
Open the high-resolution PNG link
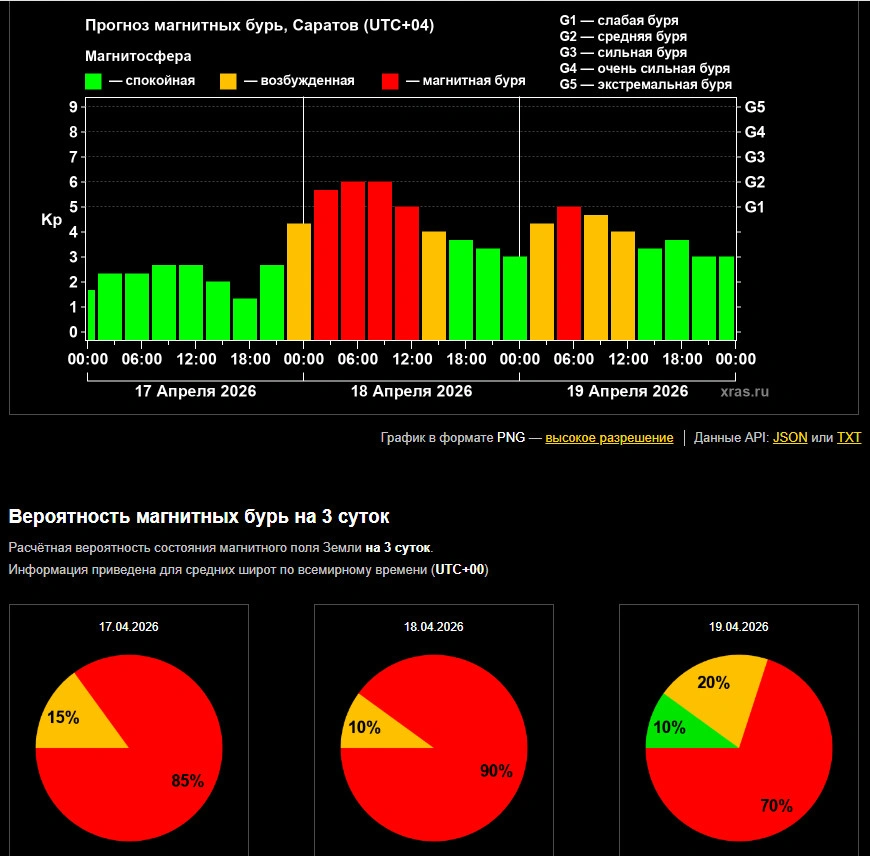click(x=609, y=438)
